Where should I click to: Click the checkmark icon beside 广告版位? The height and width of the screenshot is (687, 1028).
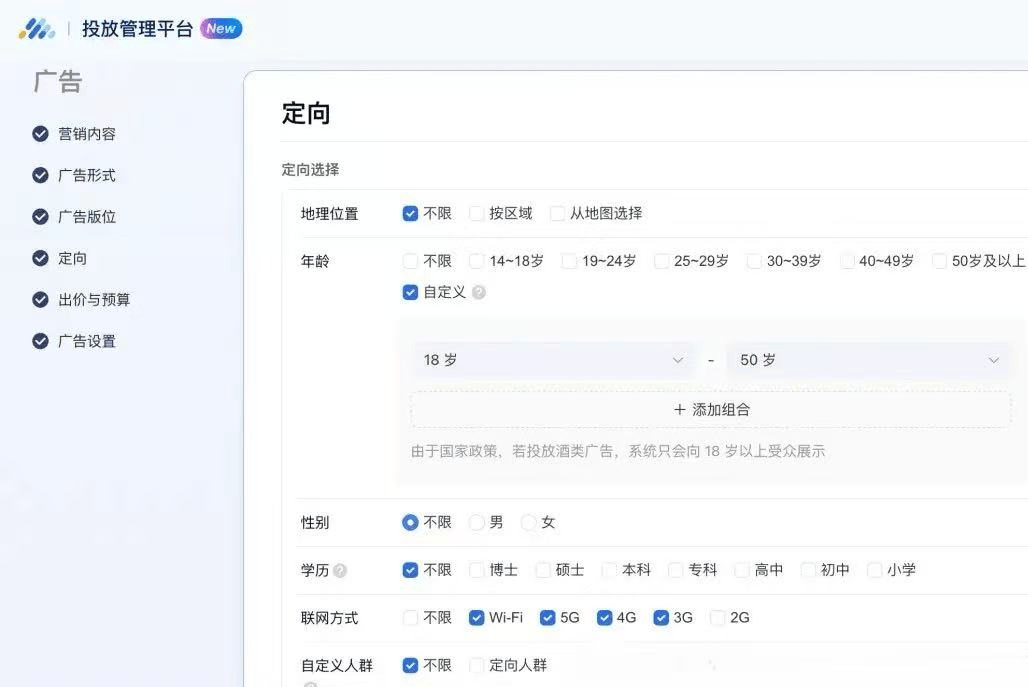click(40, 217)
